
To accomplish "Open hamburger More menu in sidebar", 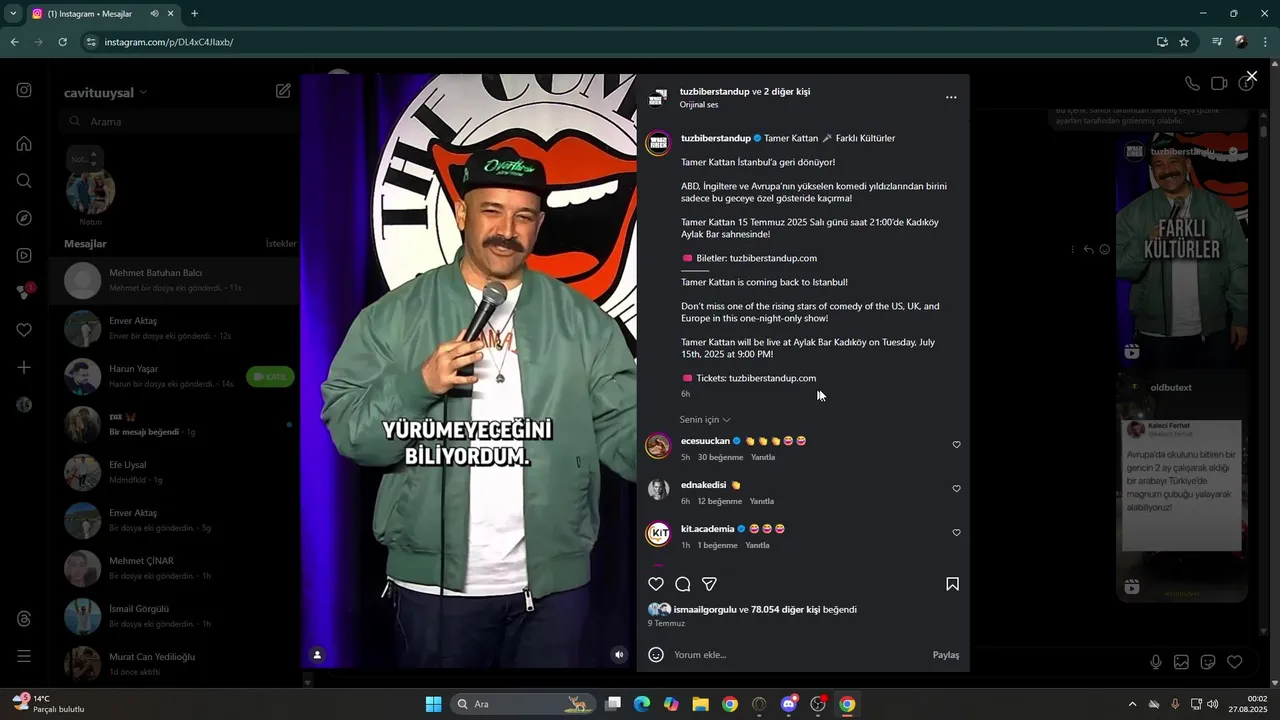I will point(24,656).
